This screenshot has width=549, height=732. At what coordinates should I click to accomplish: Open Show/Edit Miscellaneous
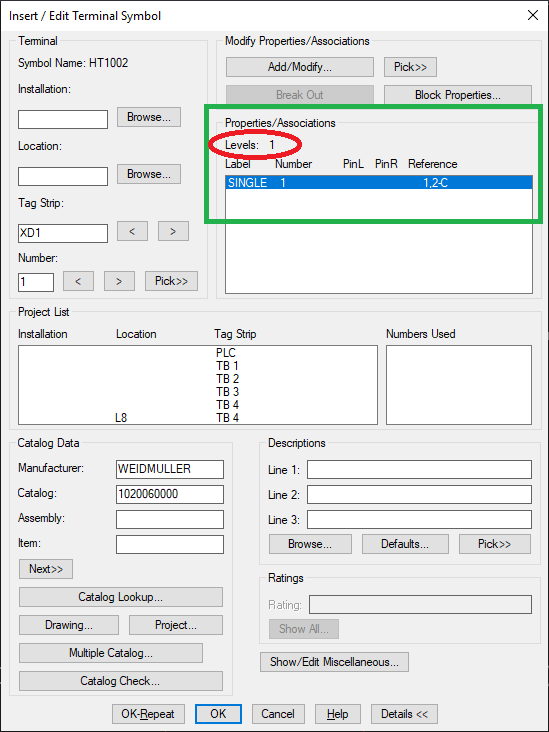click(x=334, y=662)
